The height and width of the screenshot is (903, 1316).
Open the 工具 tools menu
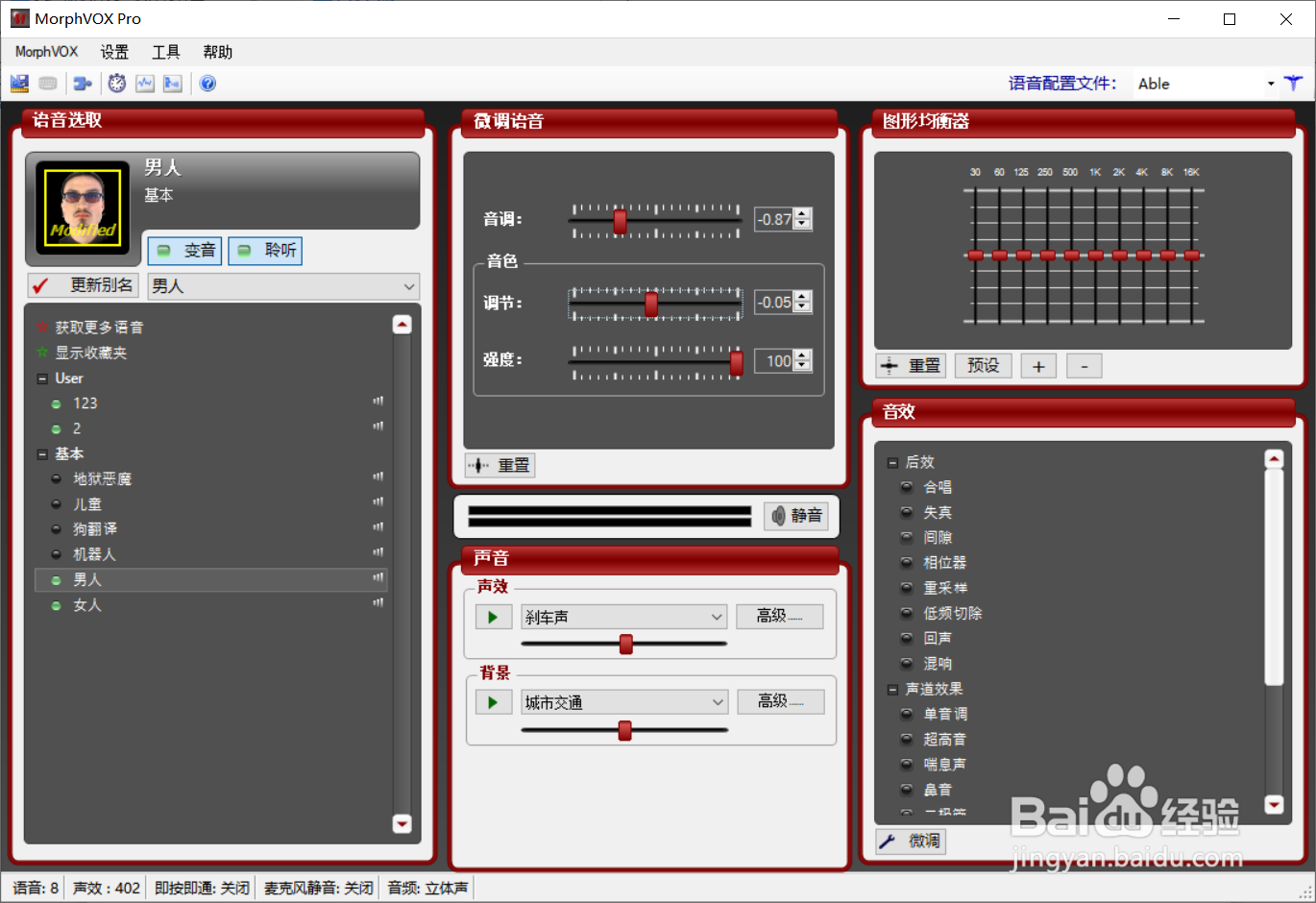[x=166, y=52]
